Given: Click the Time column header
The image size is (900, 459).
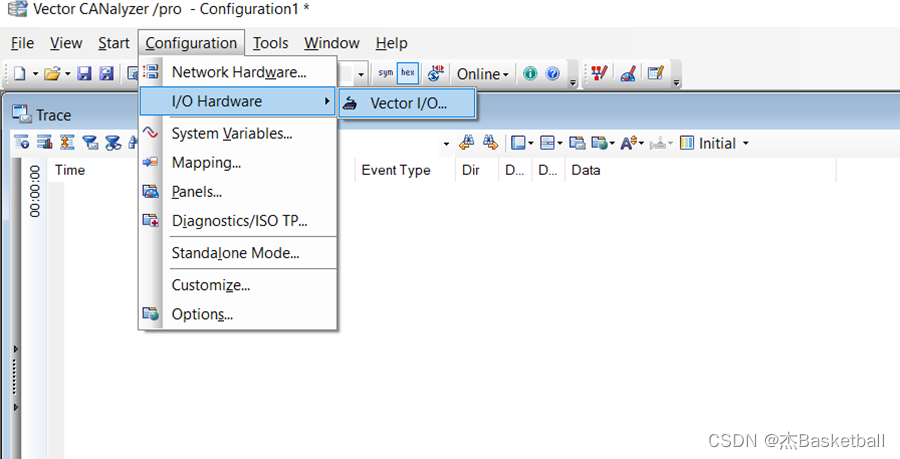Looking at the screenshot, I should 70,170.
